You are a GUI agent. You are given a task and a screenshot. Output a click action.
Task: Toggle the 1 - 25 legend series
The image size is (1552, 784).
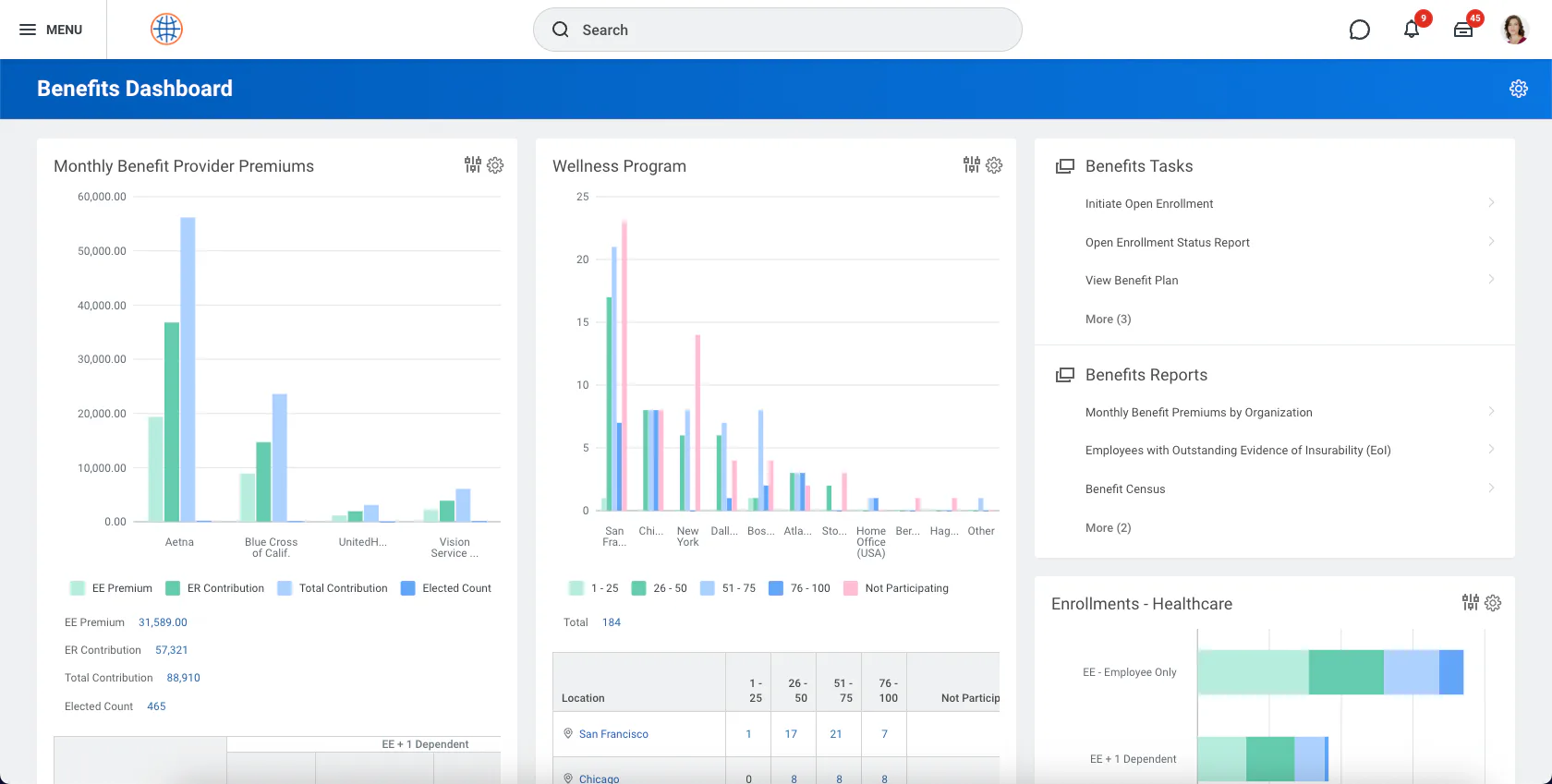[x=594, y=588]
